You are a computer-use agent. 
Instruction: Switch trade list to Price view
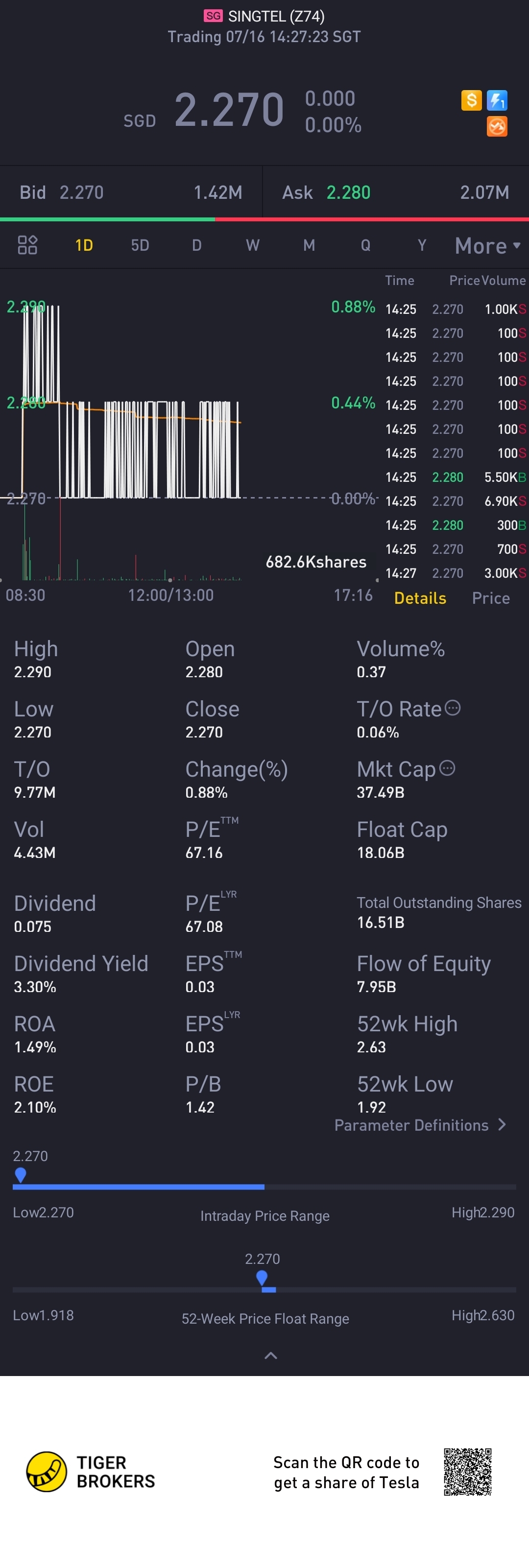coord(491,598)
